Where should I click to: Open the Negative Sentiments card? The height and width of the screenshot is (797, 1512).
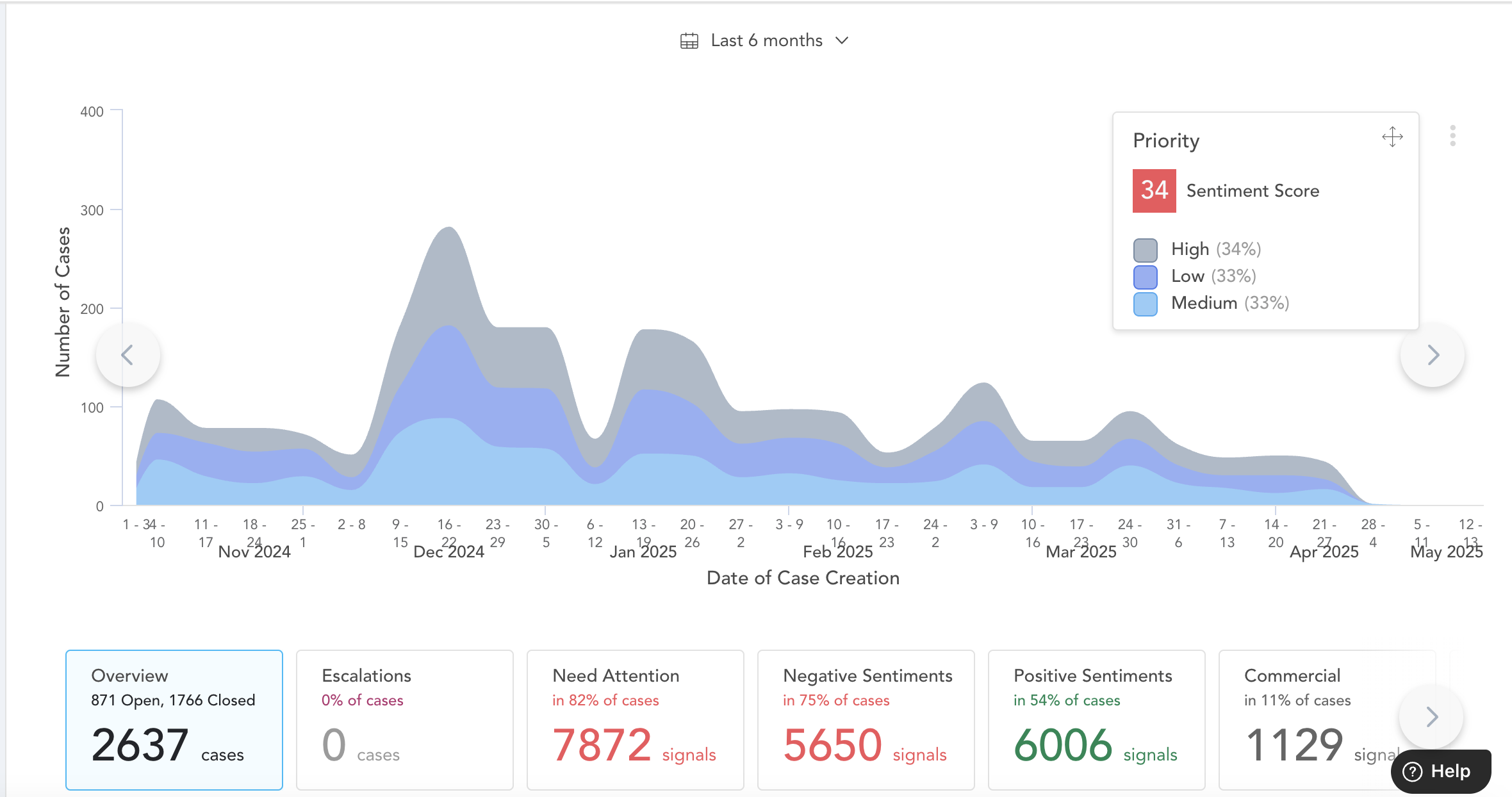tap(866, 719)
